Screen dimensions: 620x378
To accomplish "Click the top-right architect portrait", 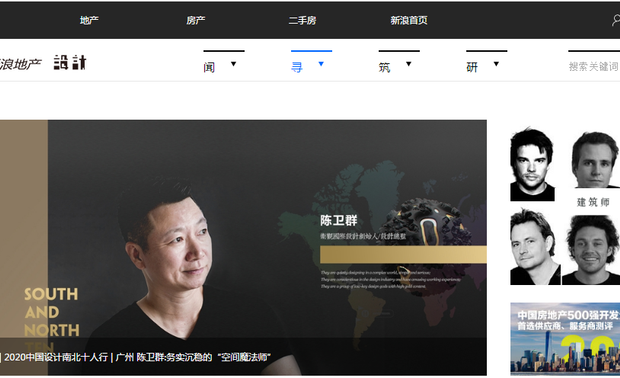I will point(595,160).
